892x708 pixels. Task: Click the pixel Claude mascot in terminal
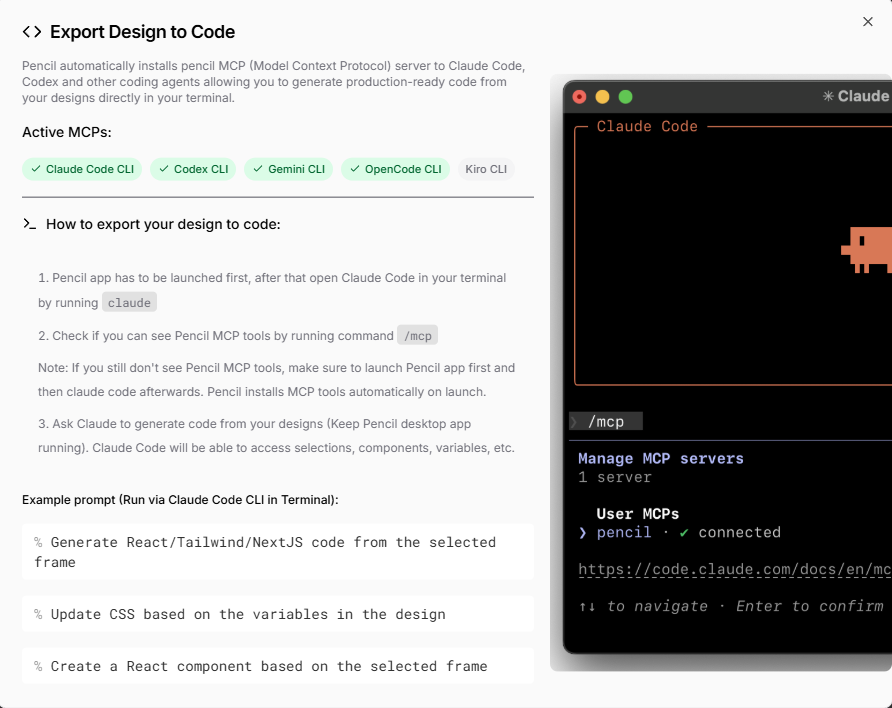point(866,250)
